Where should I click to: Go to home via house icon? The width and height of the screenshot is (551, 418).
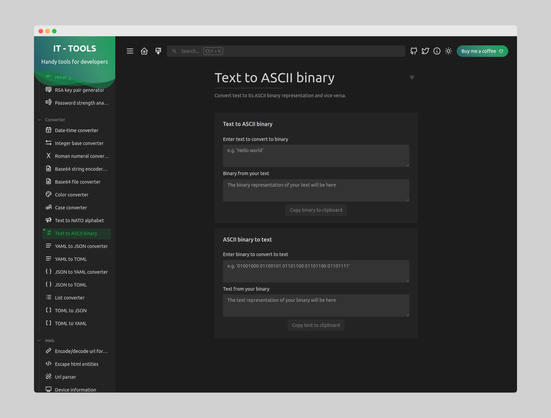144,51
